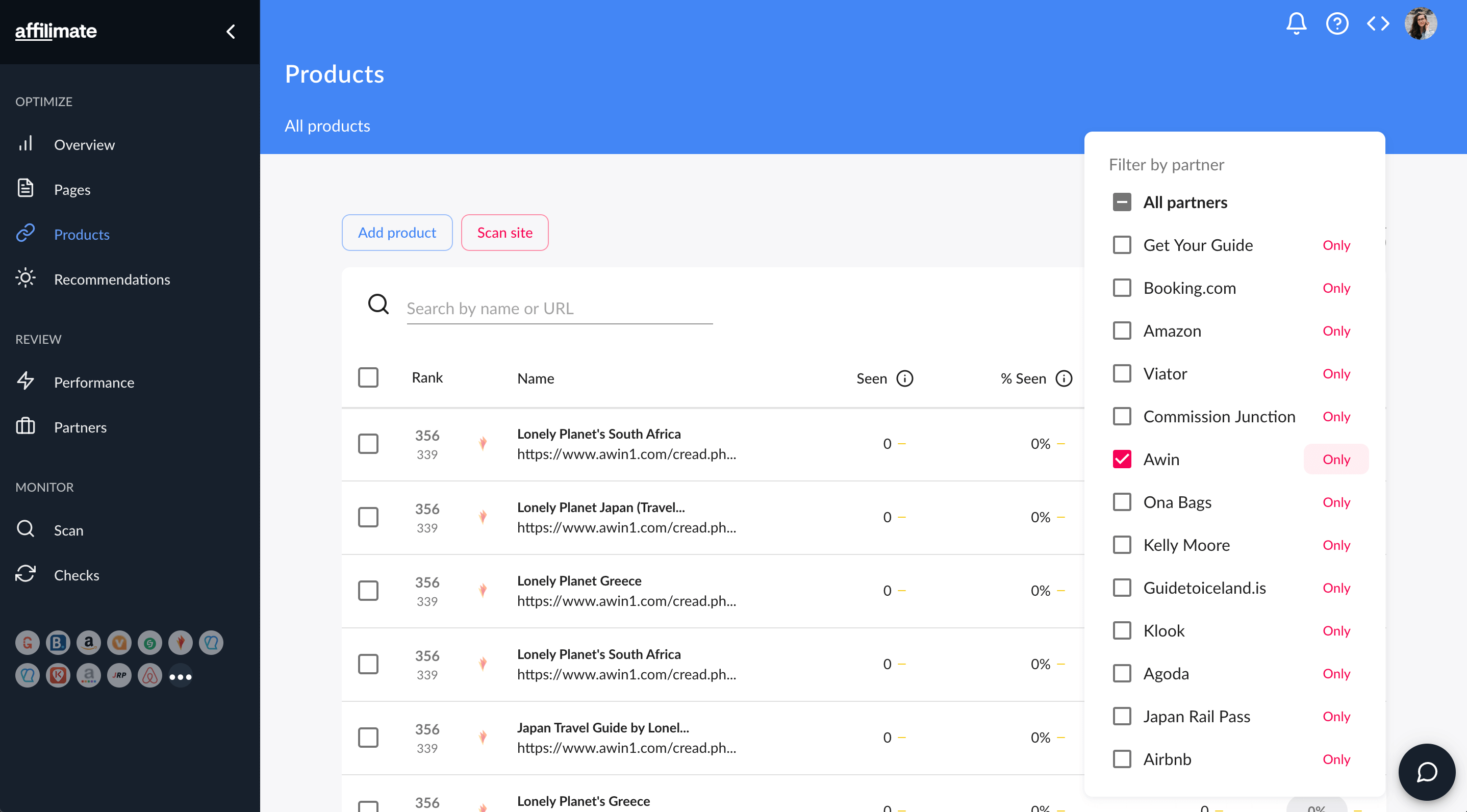Go to Overview in the sidebar
This screenshot has width=1467, height=812.
click(x=84, y=145)
